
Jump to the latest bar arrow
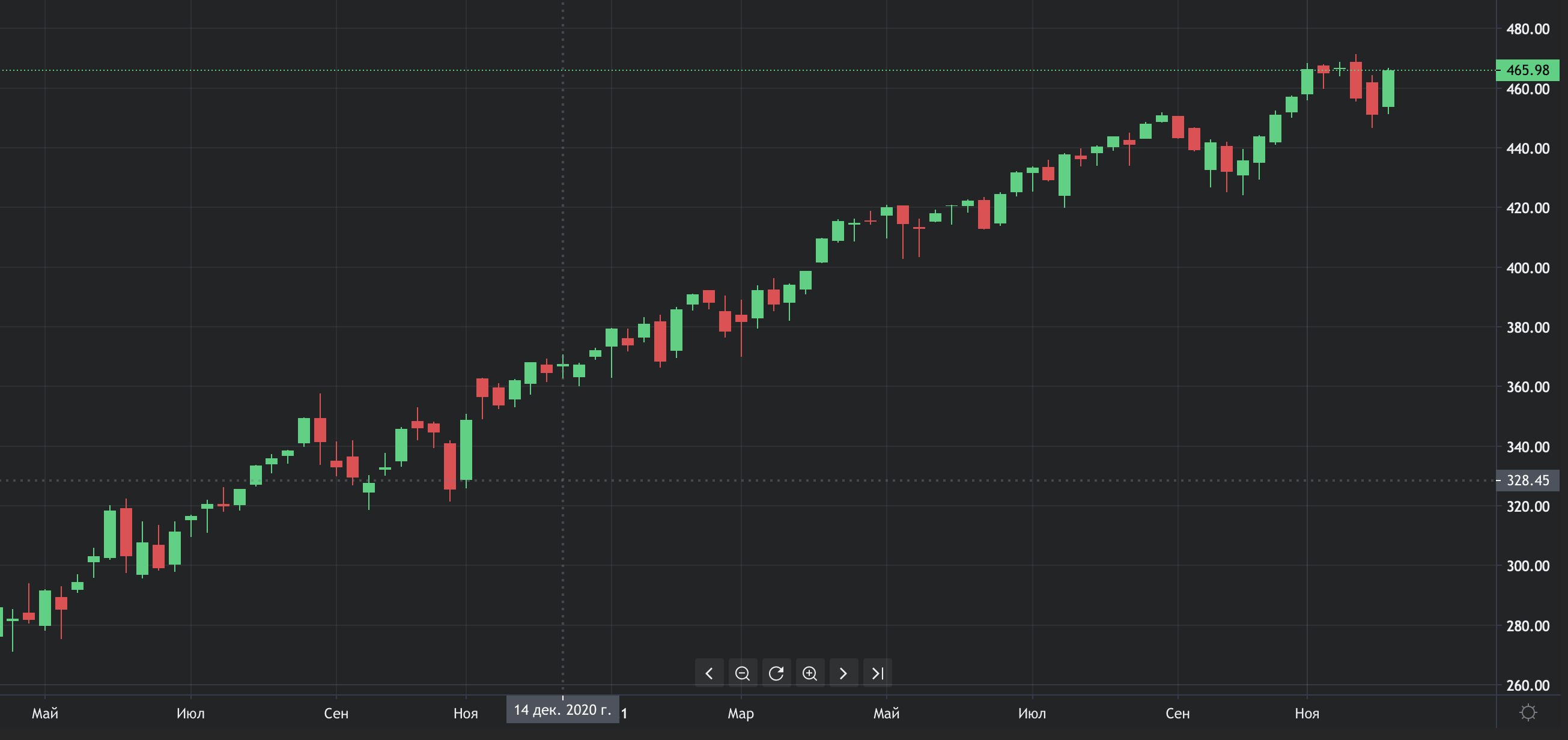[877, 673]
